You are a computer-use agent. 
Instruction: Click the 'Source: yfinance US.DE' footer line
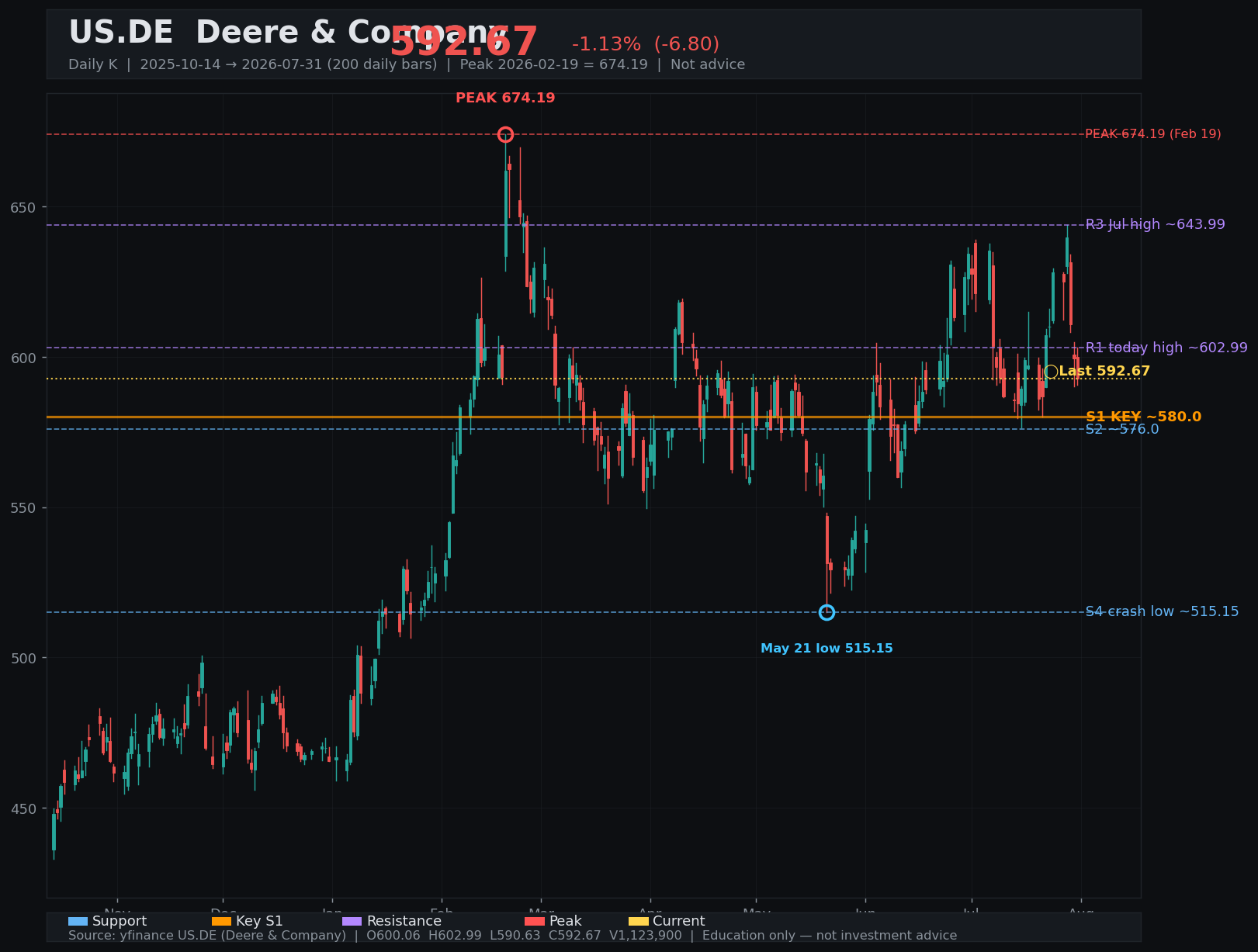click(x=512, y=936)
